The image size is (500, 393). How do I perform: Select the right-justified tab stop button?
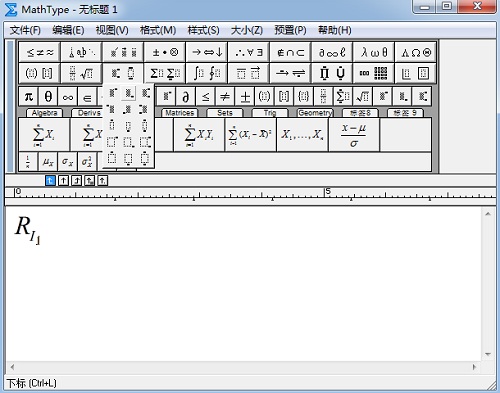tap(76, 181)
